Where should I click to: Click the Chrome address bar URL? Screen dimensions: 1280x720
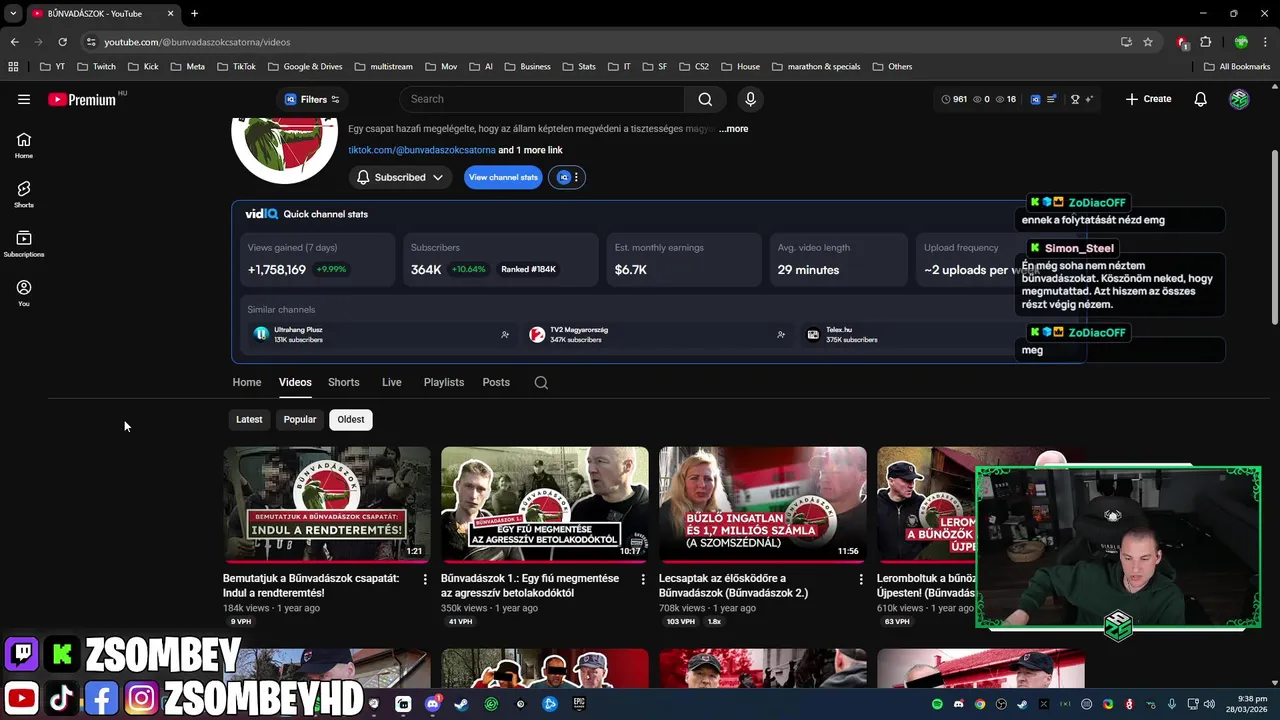197,42
